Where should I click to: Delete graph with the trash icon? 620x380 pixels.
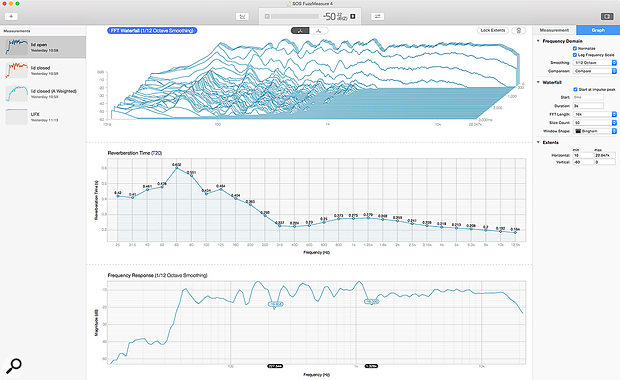click(x=518, y=30)
